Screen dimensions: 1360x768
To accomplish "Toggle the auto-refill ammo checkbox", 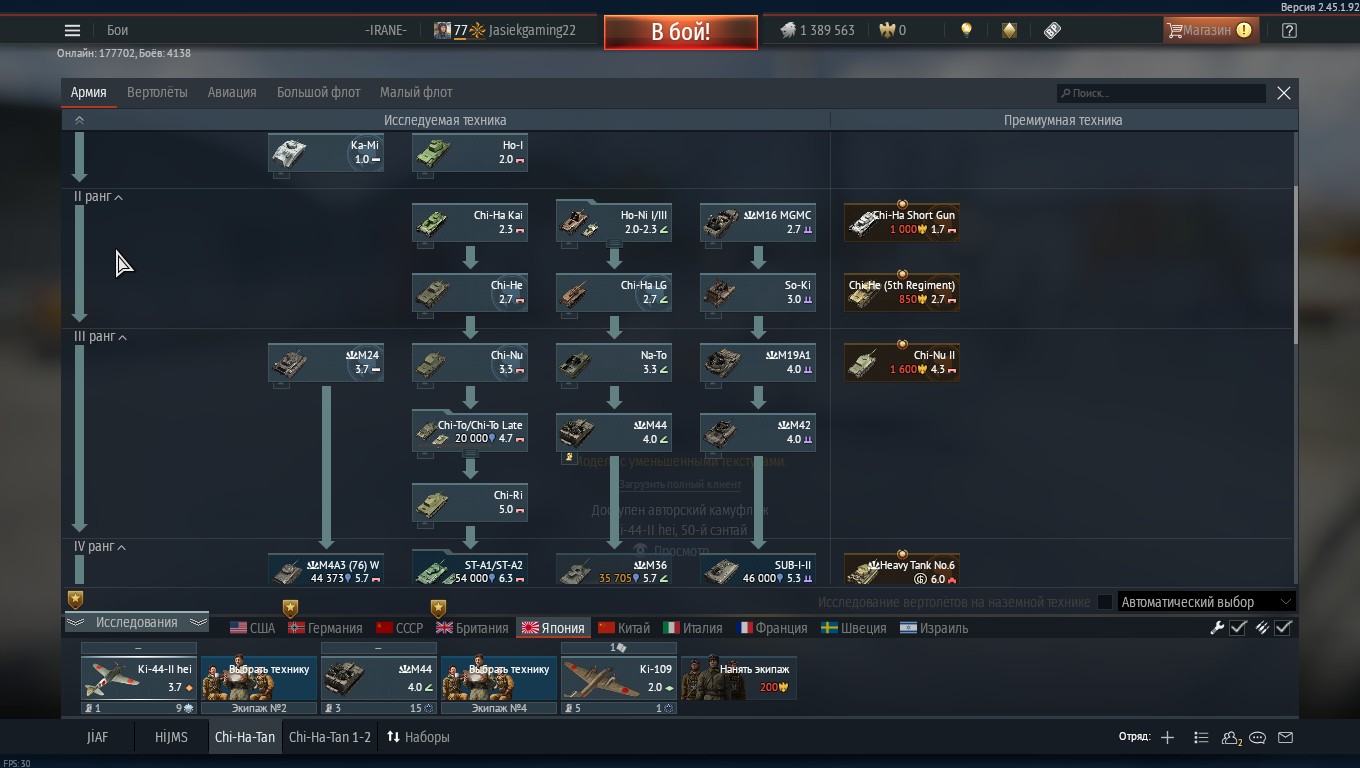I will (x=1284, y=628).
